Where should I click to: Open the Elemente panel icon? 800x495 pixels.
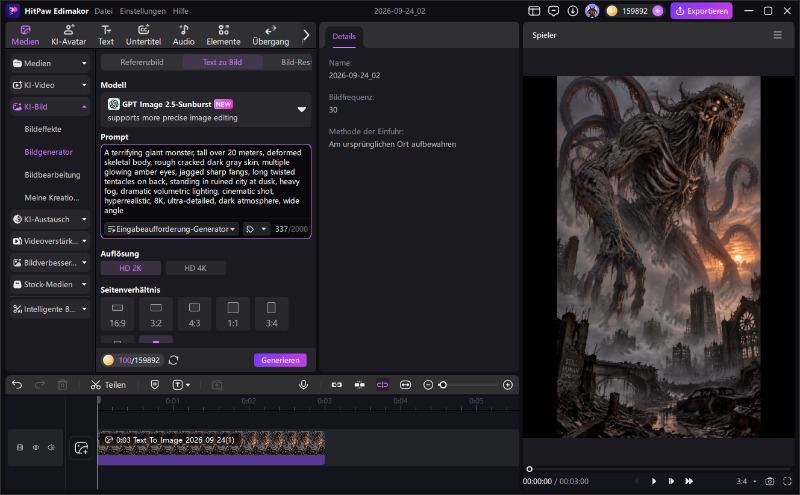point(223,35)
